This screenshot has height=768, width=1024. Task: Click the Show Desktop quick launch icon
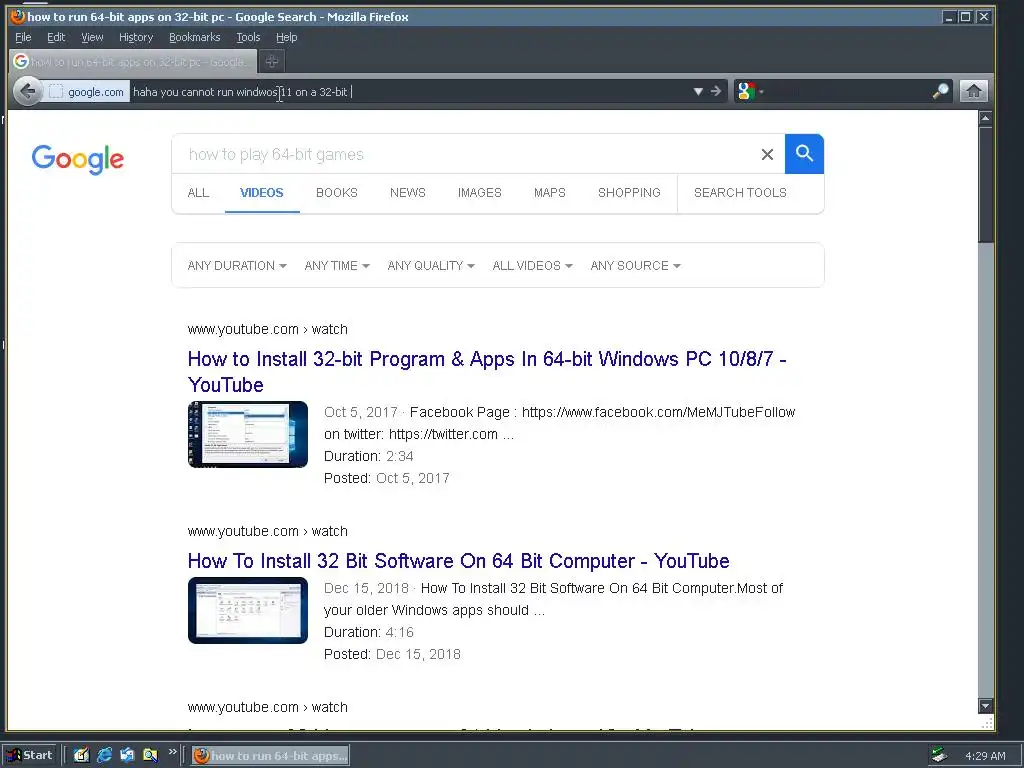click(81, 756)
